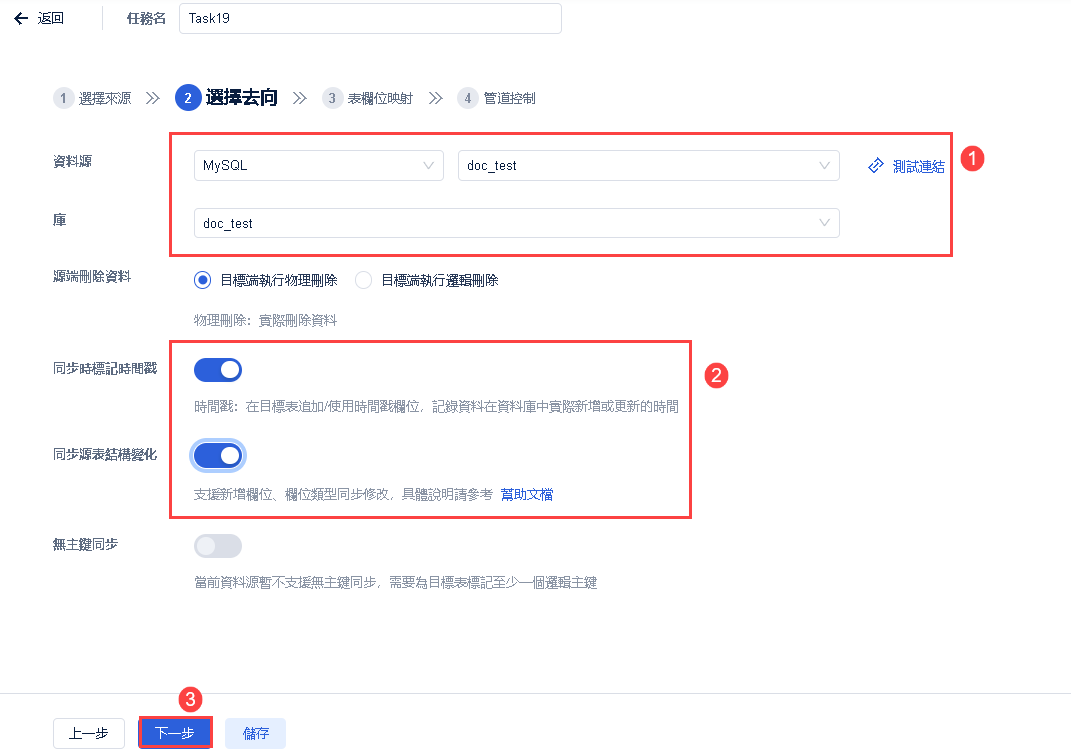Click the back arrow icon
Image resolution: width=1071 pixels, height=755 pixels.
click(x=21, y=18)
